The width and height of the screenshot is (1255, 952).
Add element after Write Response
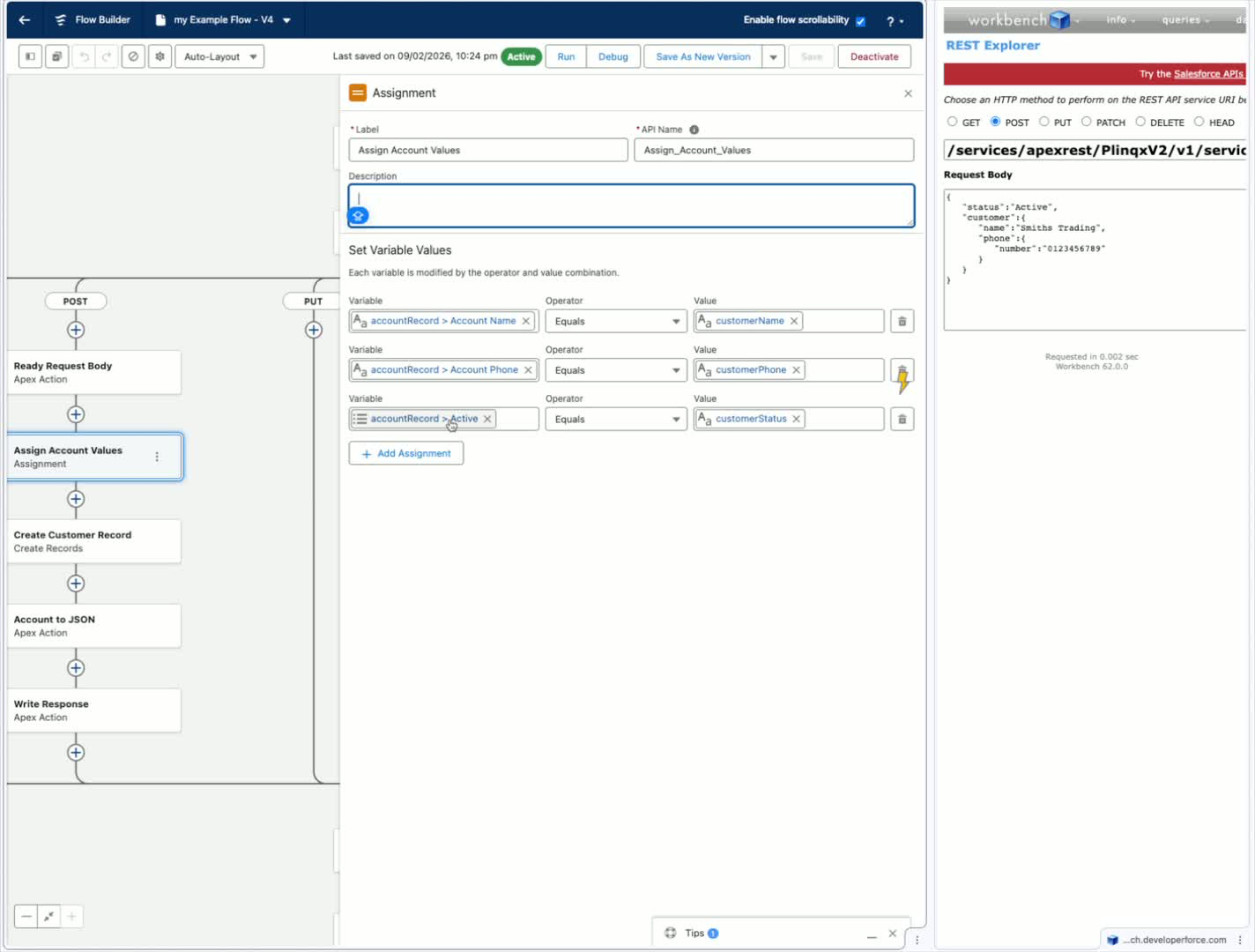pyautogui.click(x=76, y=753)
